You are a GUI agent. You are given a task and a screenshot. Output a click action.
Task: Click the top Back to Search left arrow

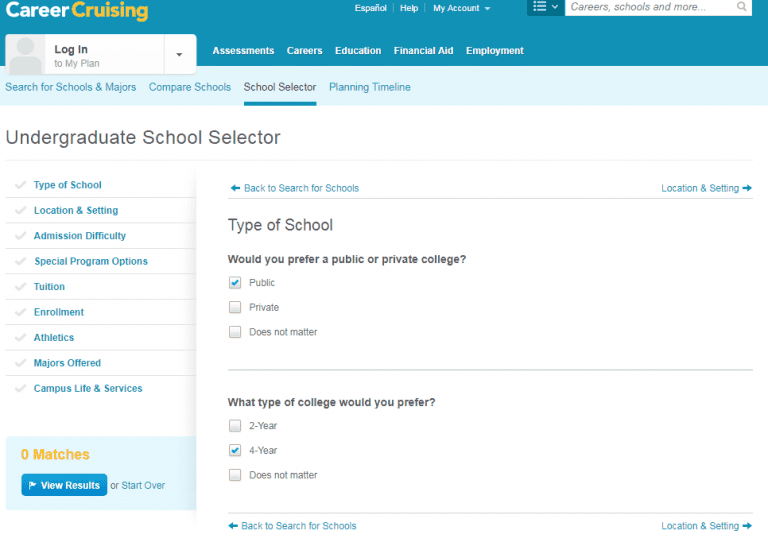(235, 188)
